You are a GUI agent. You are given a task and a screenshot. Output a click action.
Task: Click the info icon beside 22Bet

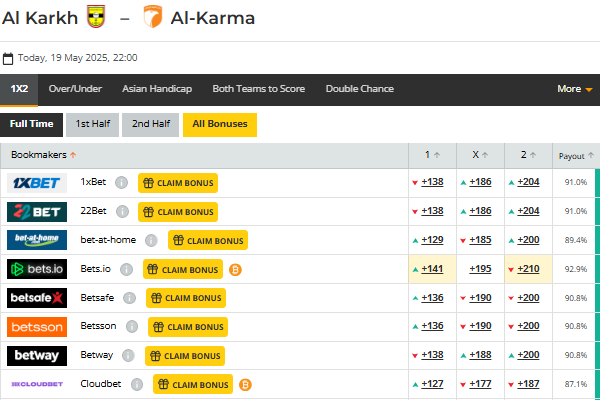coord(123,212)
